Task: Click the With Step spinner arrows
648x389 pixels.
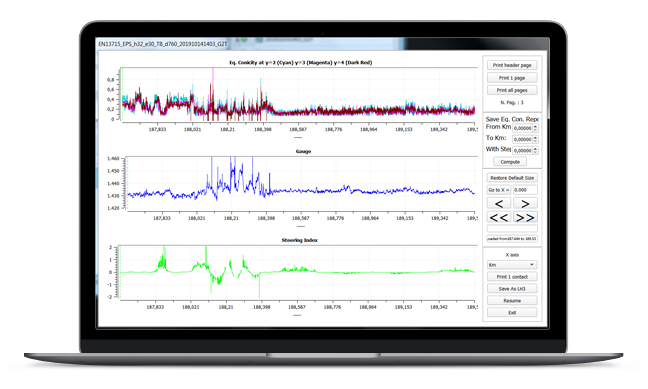Action: pos(536,150)
